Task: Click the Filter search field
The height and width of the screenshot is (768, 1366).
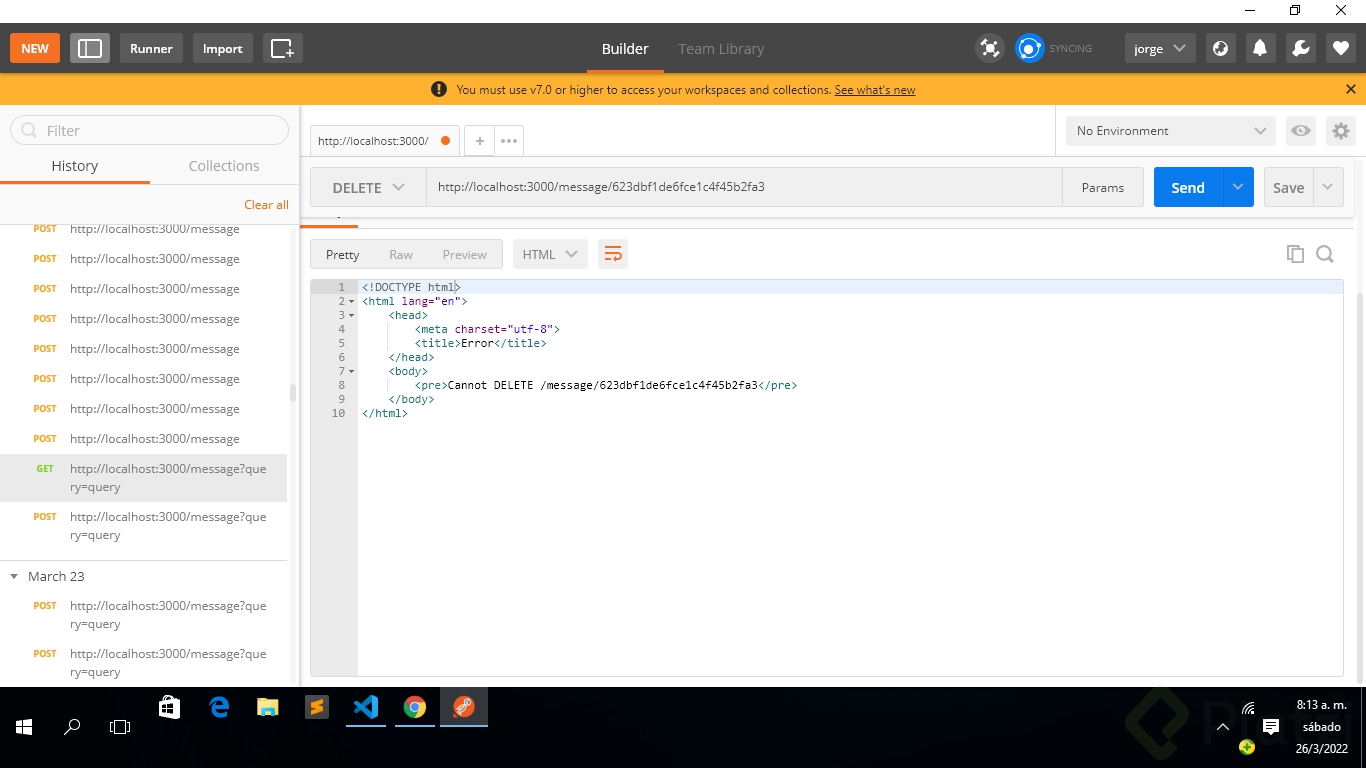Action: (150, 130)
